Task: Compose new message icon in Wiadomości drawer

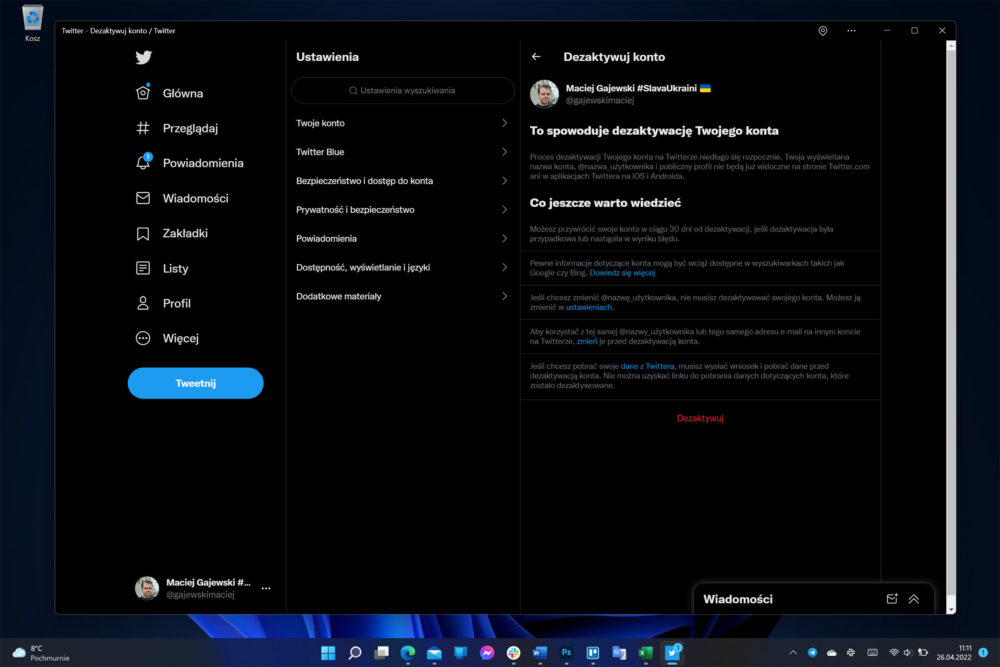Action: click(x=892, y=599)
